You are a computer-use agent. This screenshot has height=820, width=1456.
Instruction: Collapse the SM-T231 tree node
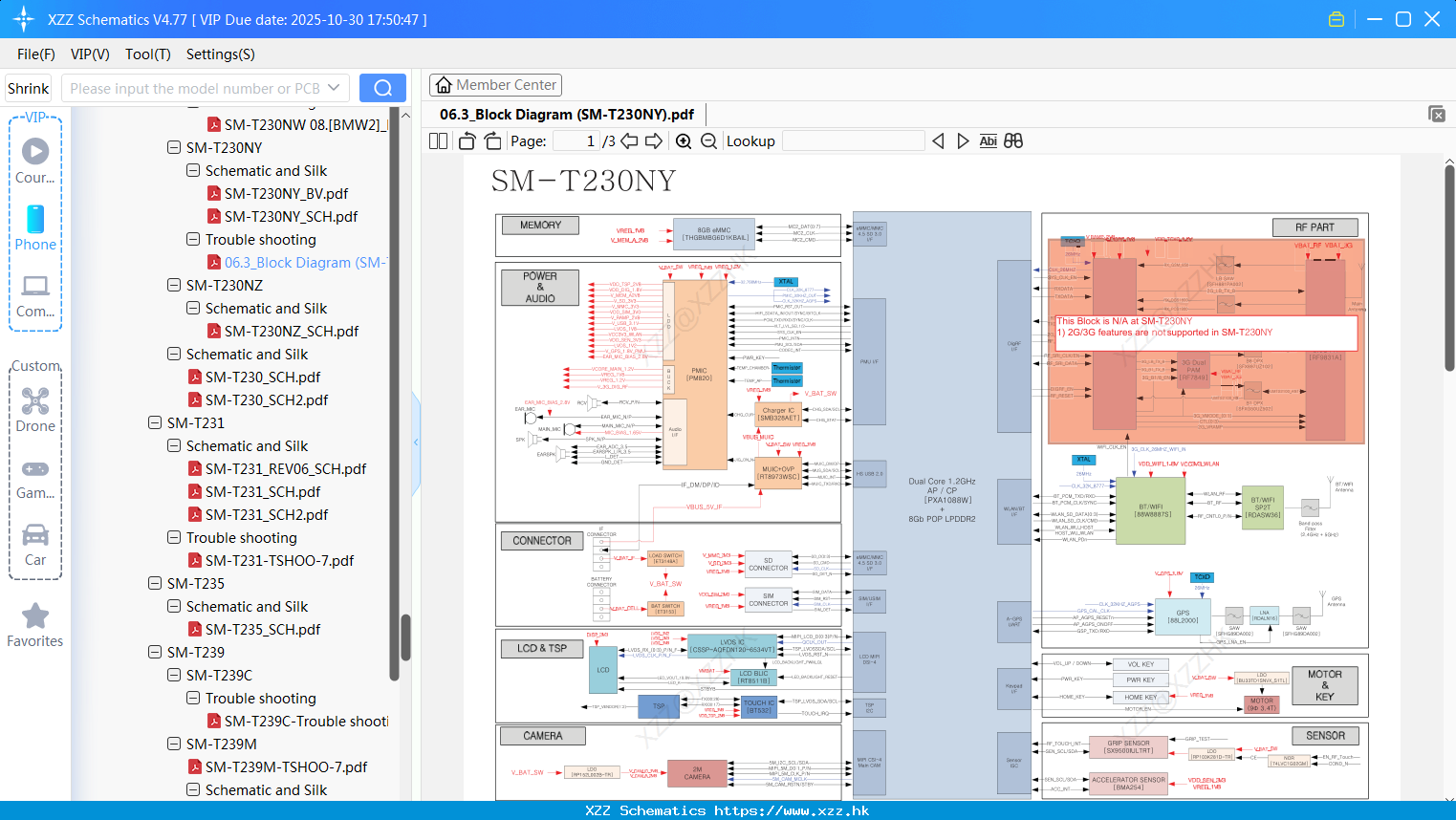[155, 422]
